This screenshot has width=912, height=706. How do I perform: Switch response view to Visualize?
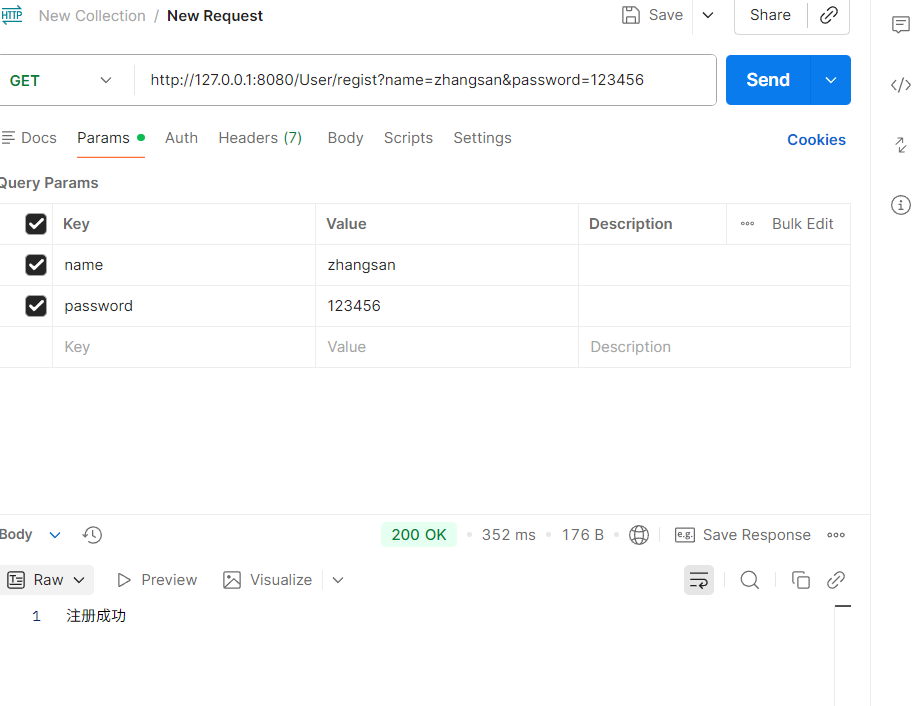tap(268, 580)
